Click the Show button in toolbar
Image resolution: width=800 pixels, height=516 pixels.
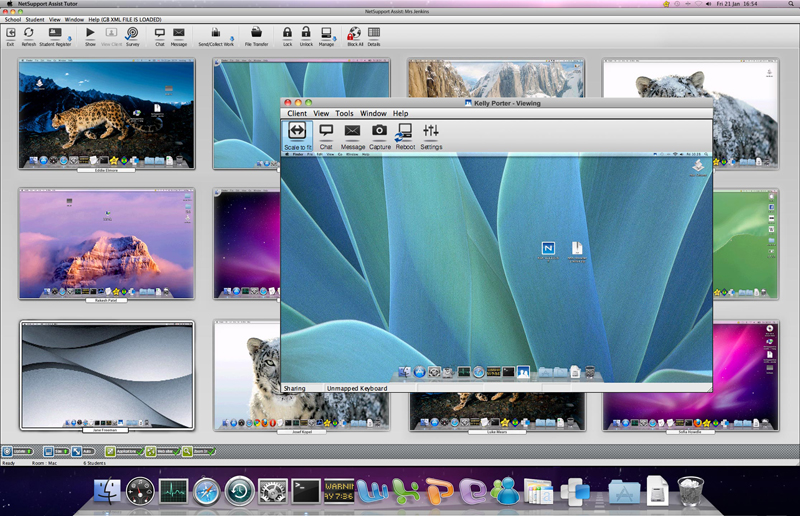tap(90, 35)
